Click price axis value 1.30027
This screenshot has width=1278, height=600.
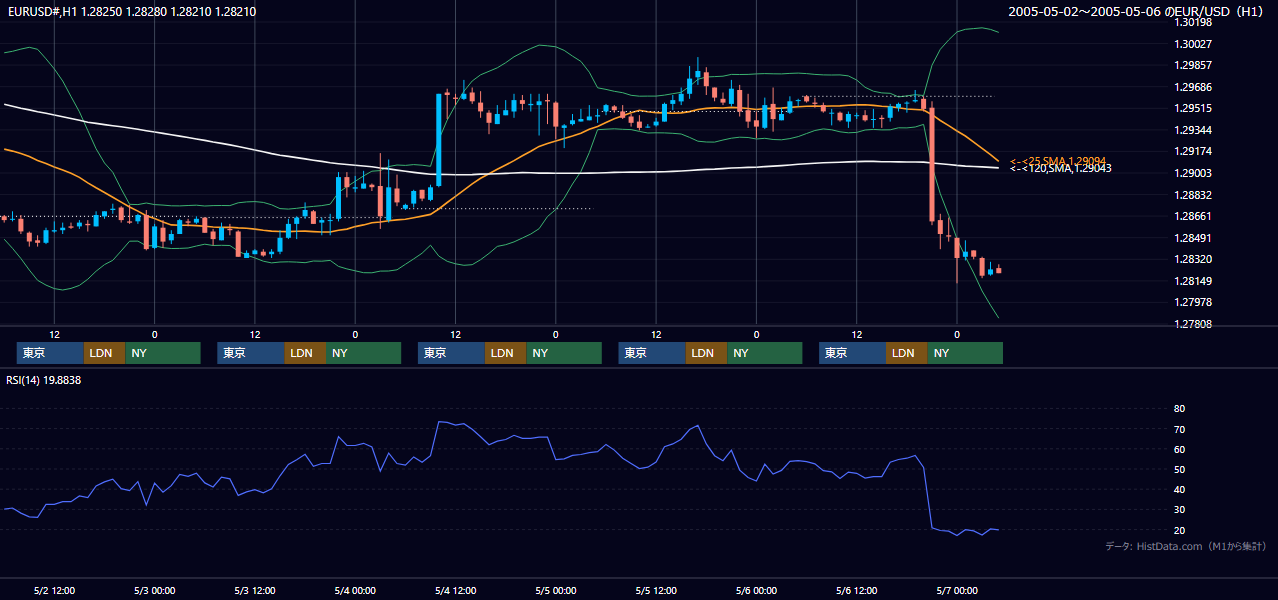click(1193, 44)
